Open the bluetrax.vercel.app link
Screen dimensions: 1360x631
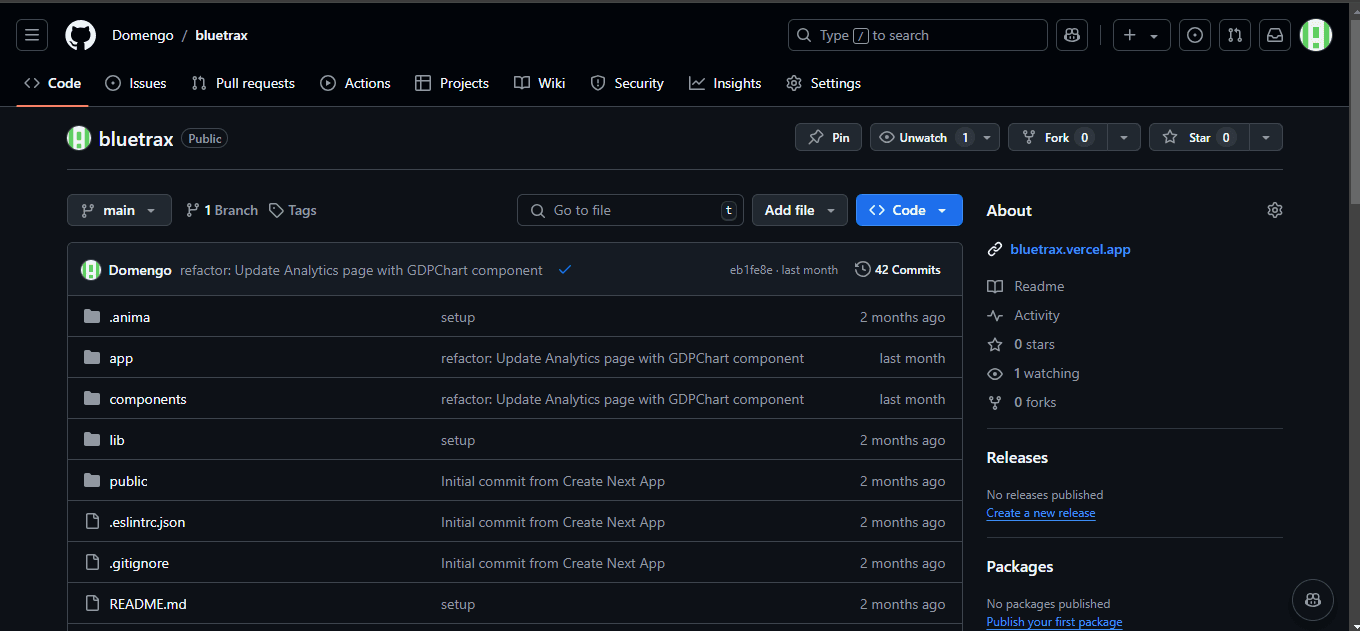(x=1070, y=249)
